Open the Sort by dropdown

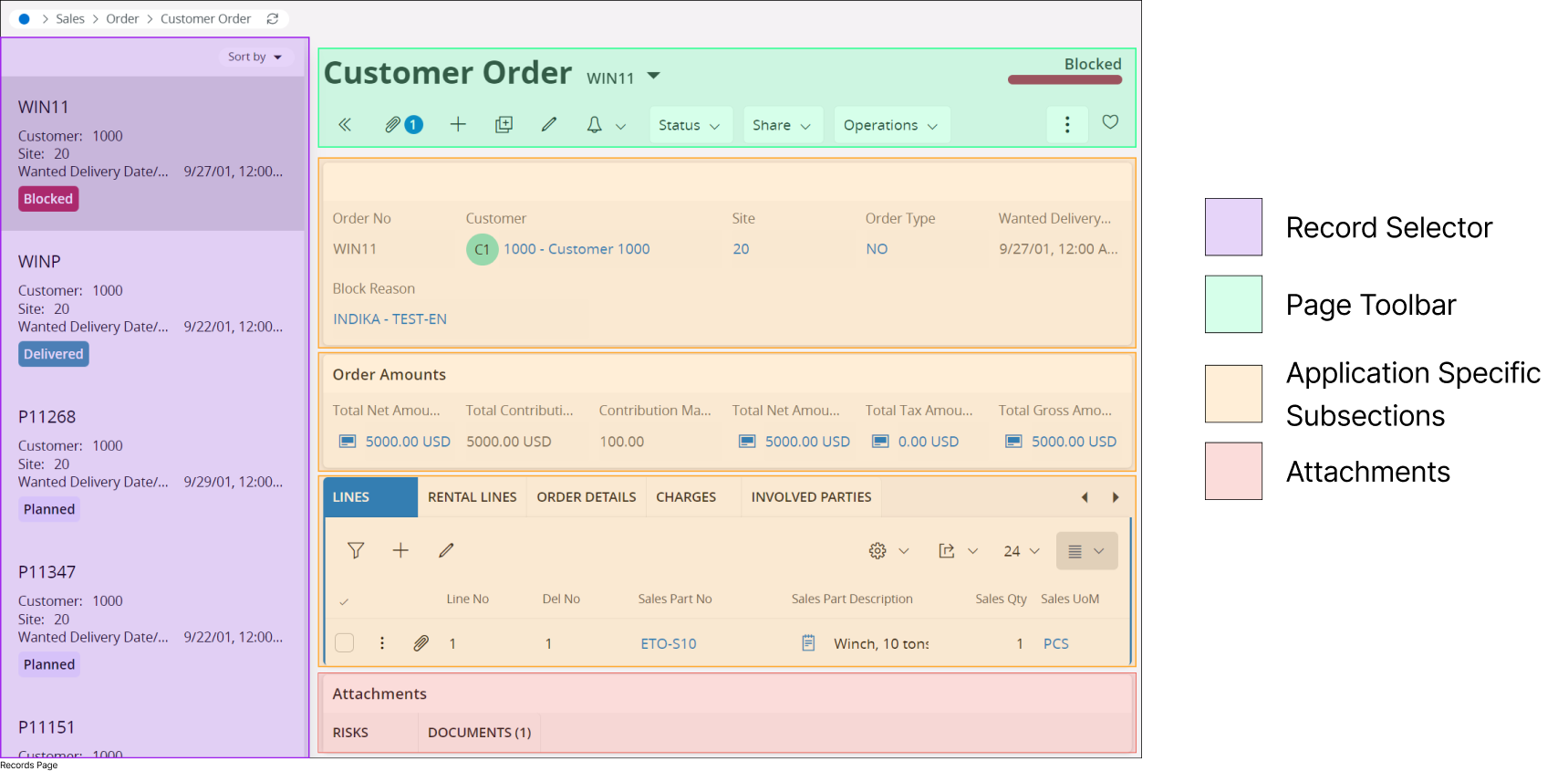(254, 57)
